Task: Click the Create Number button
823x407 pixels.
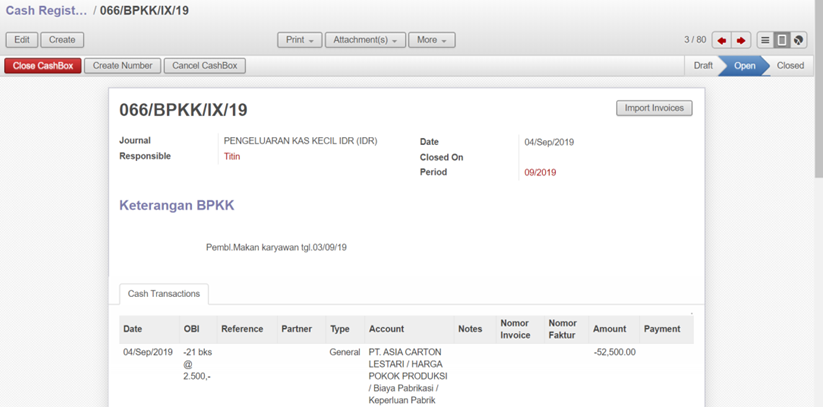Action: 122,66
